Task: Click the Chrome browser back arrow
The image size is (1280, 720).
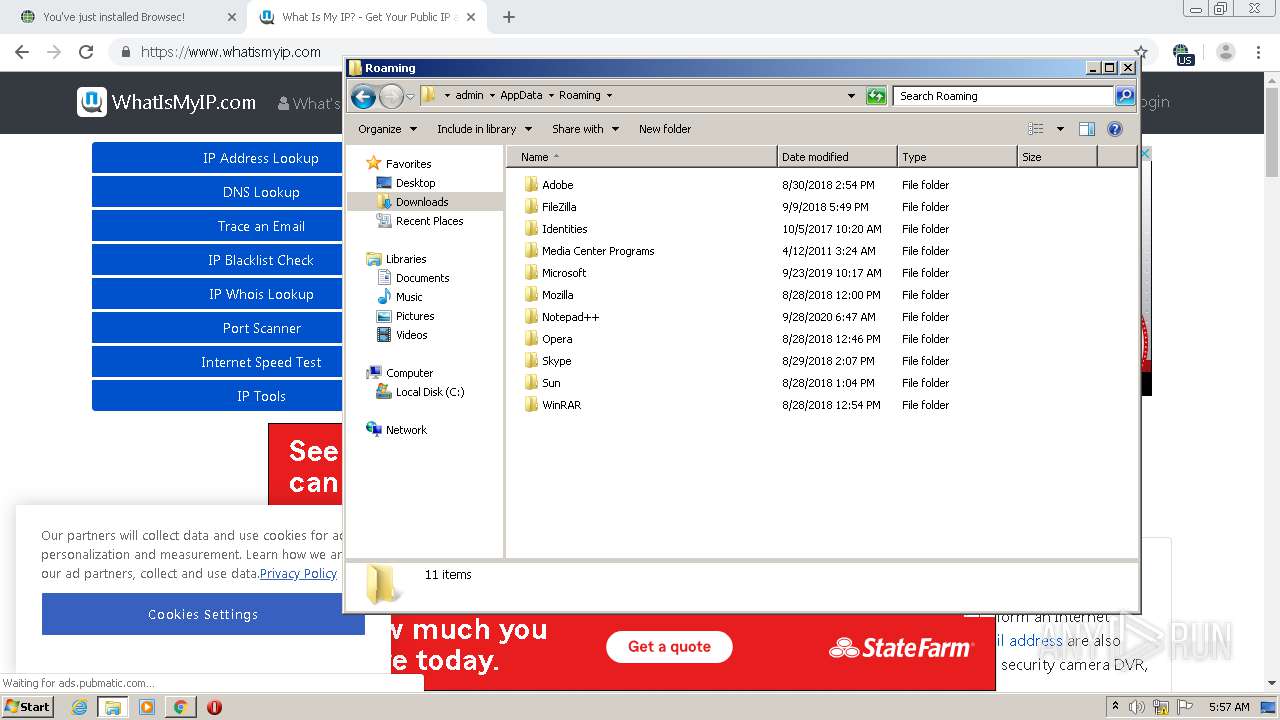Action: coord(22,52)
